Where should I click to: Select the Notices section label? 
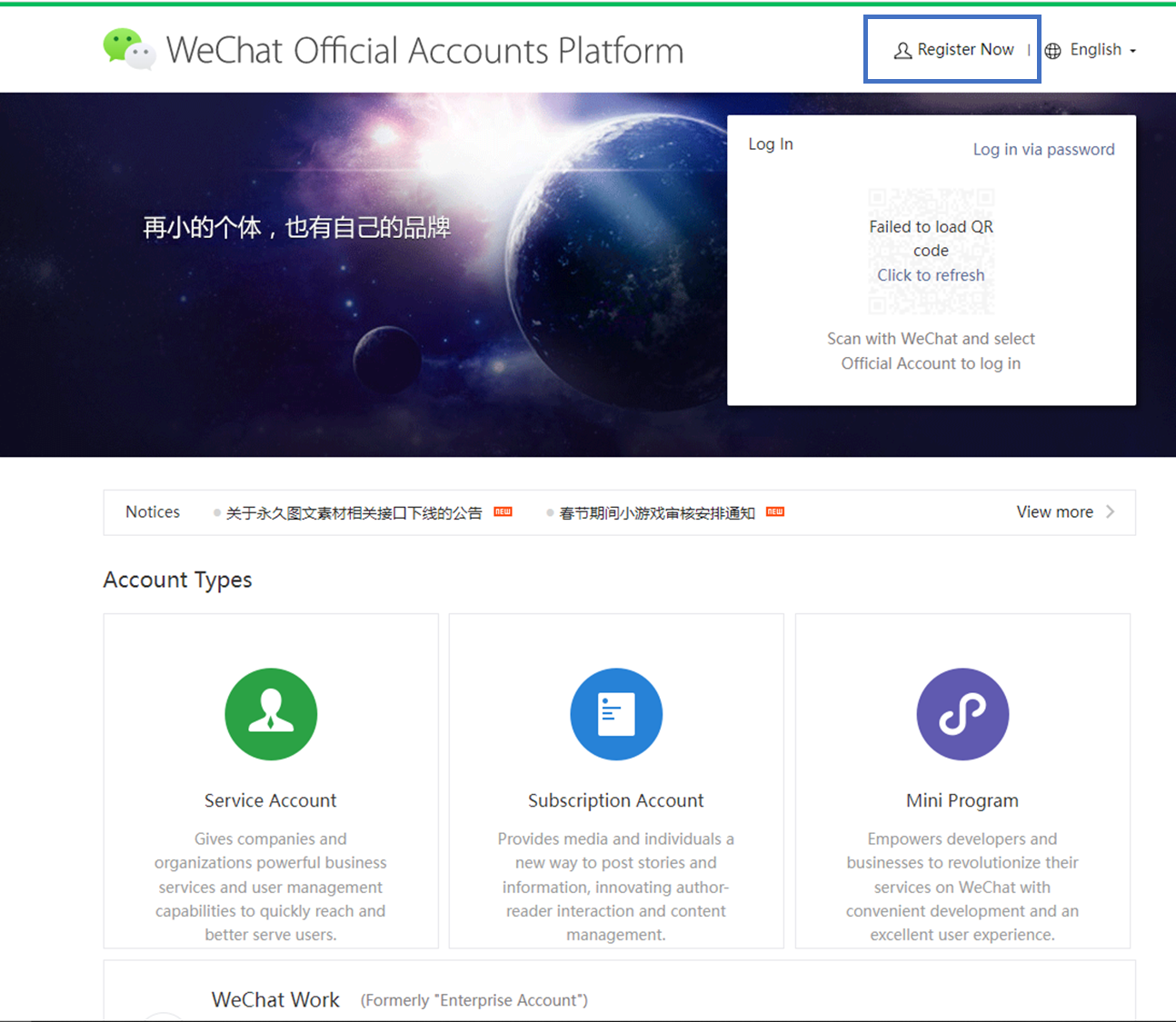[152, 511]
